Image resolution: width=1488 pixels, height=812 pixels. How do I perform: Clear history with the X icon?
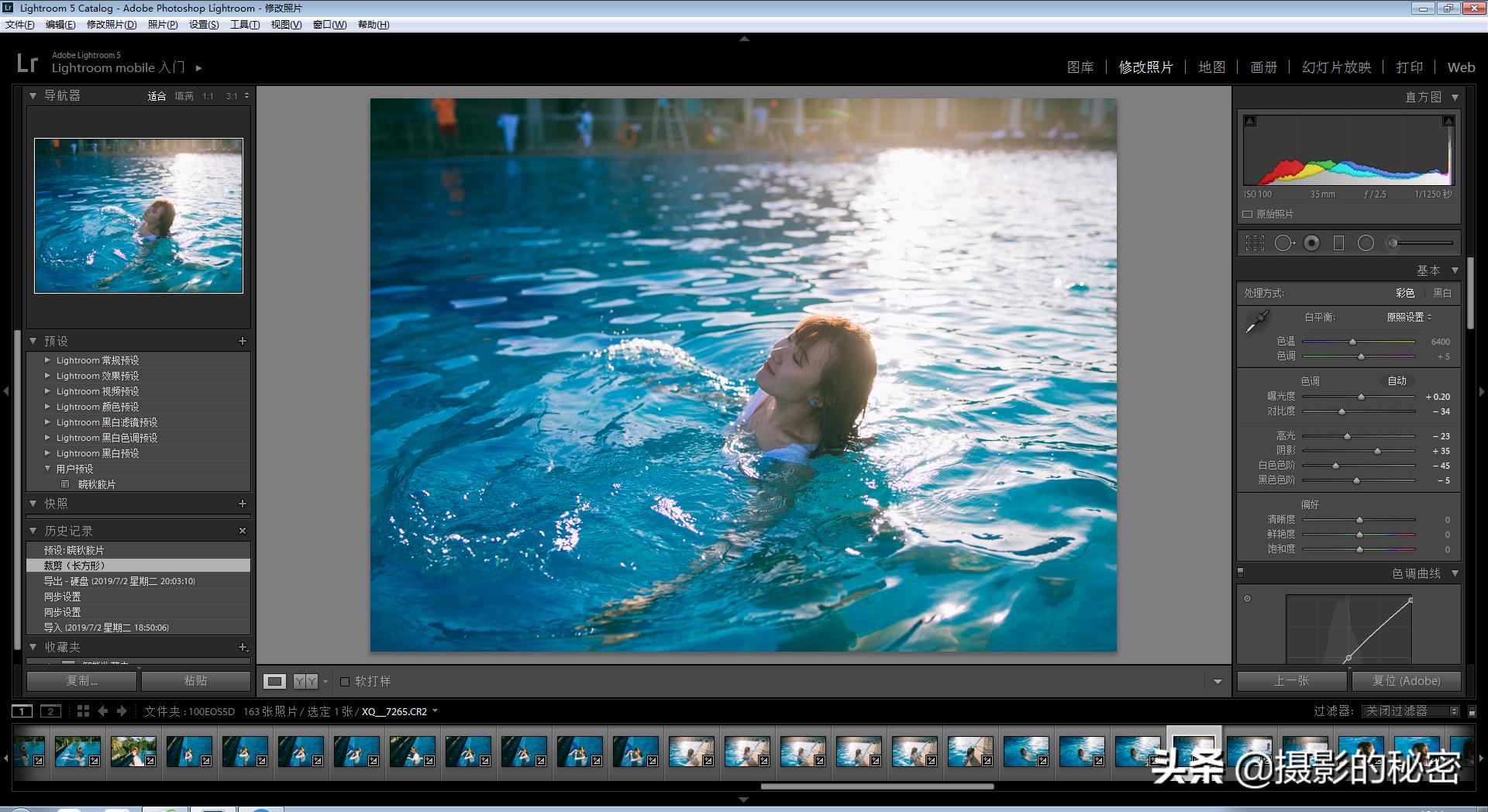pyautogui.click(x=243, y=531)
